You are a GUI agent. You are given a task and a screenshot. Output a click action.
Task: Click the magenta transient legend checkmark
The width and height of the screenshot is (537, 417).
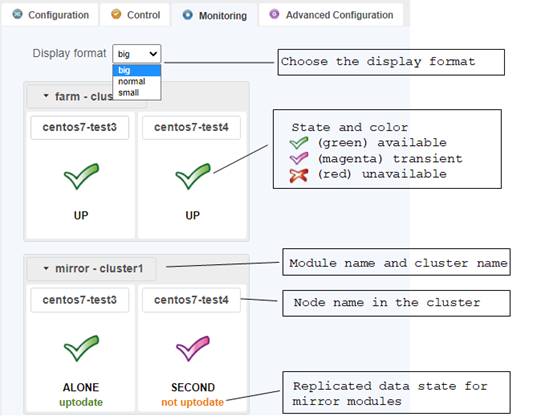click(x=299, y=159)
